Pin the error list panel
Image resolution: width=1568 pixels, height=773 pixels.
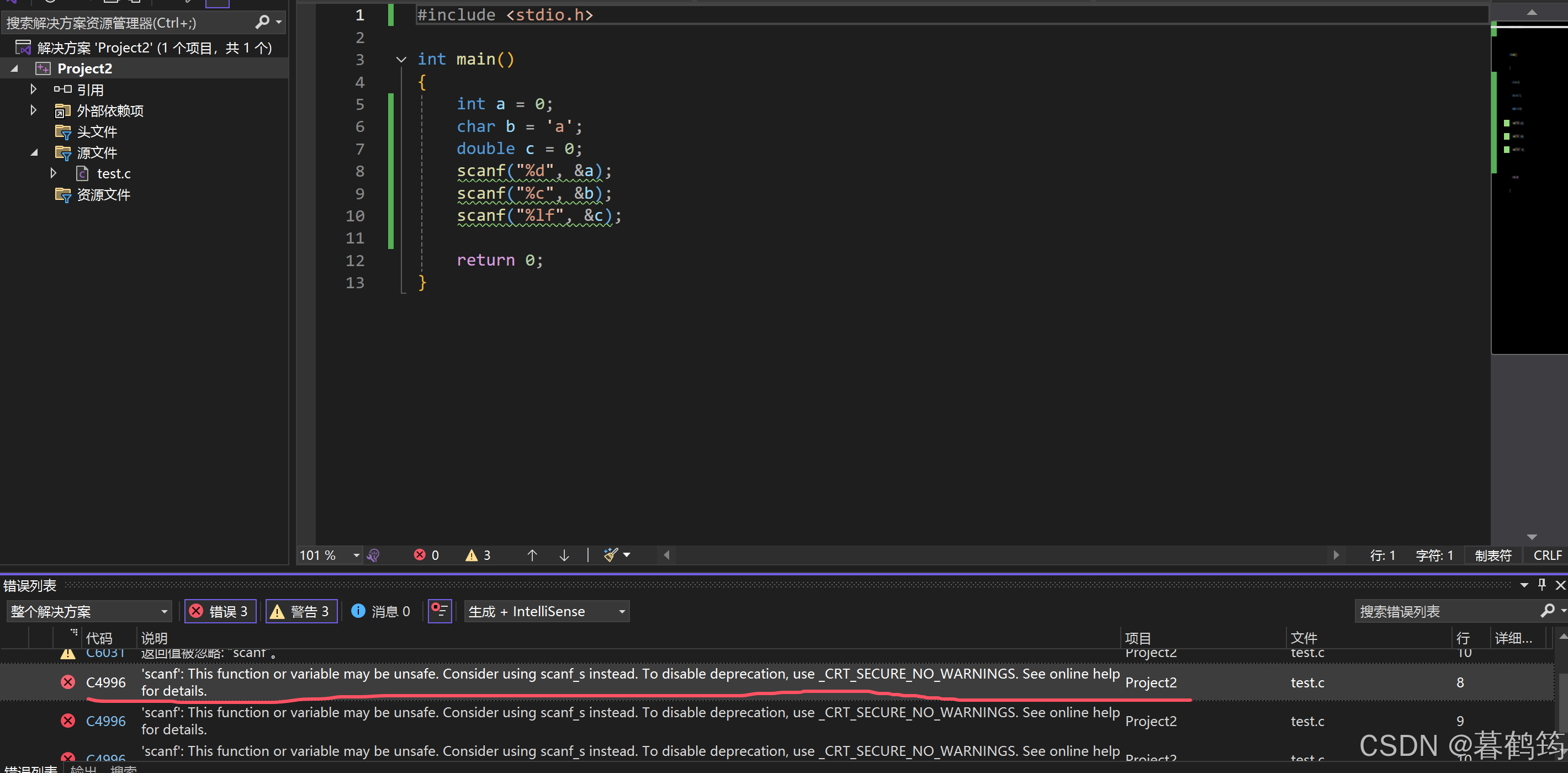click(x=1541, y=584)
